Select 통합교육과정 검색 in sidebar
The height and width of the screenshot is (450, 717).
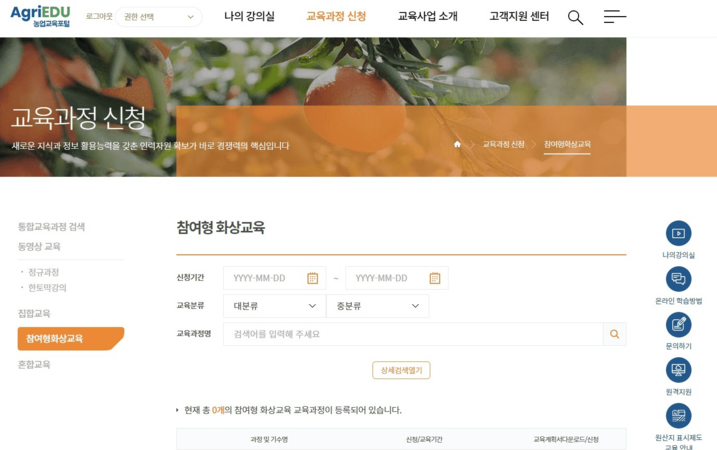coord(51,227)
